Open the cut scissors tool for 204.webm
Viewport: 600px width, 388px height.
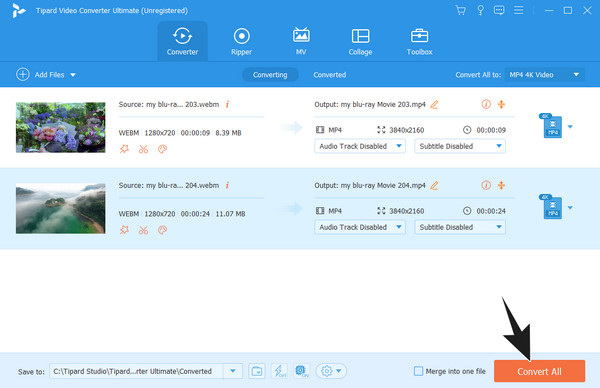click(x=143, y=230)
